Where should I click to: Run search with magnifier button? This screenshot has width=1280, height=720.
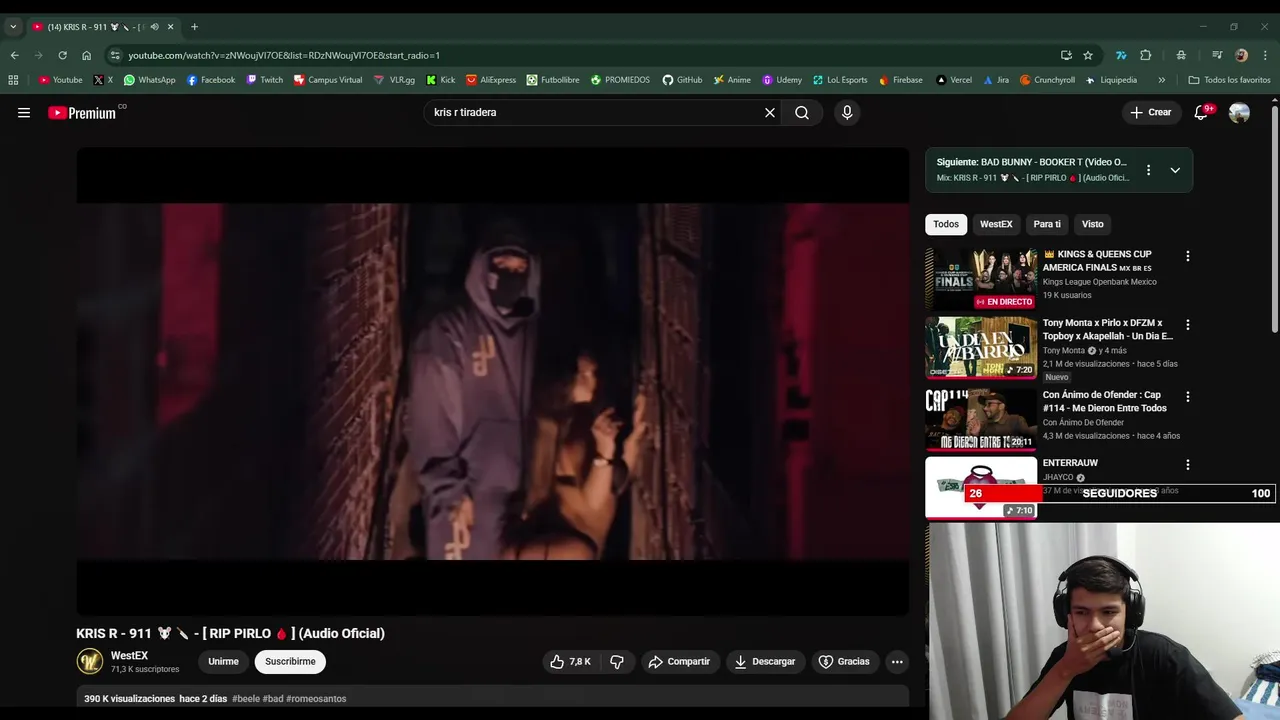click(x=802, y=113)
